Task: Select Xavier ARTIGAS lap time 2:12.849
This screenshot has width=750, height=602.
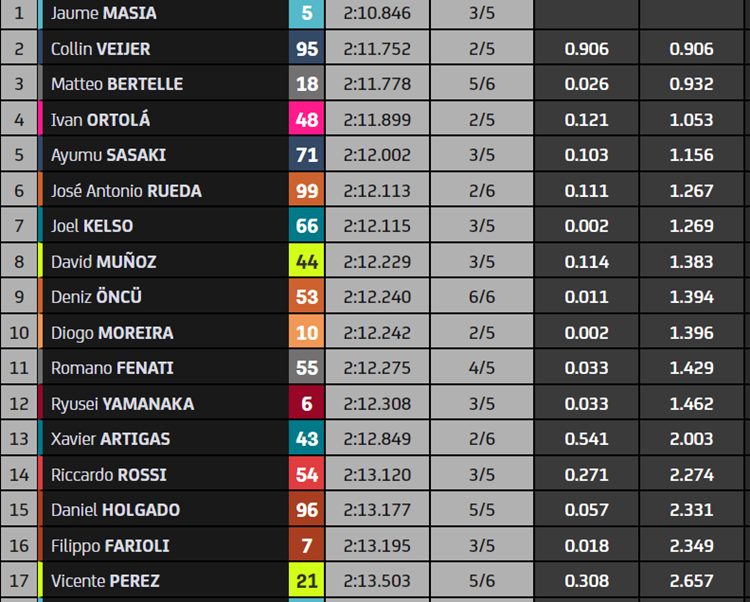Action: [x=377, y=439]
